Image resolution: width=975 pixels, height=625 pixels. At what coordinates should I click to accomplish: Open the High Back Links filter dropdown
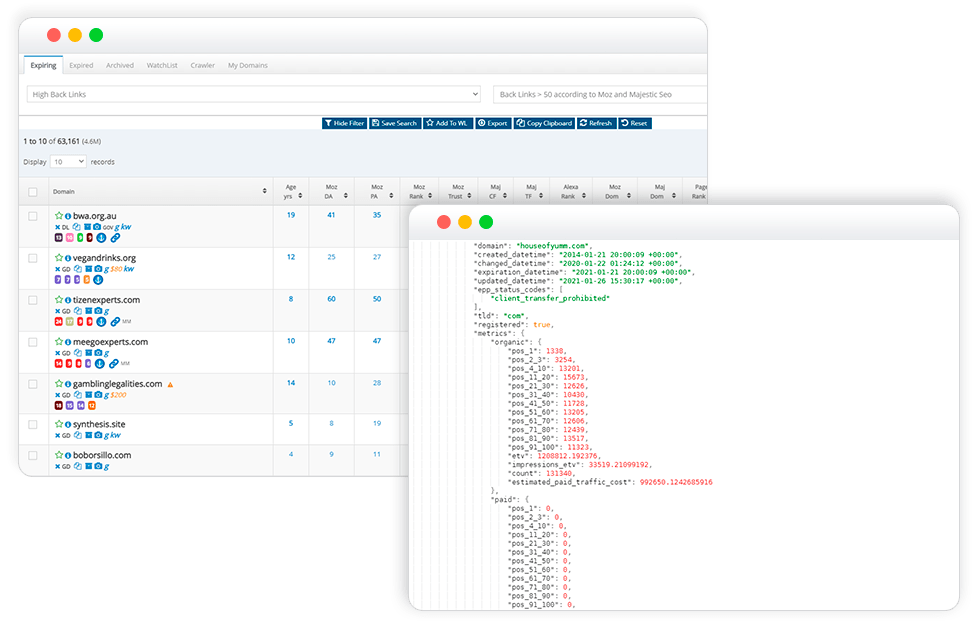click(x=254, y=94)
